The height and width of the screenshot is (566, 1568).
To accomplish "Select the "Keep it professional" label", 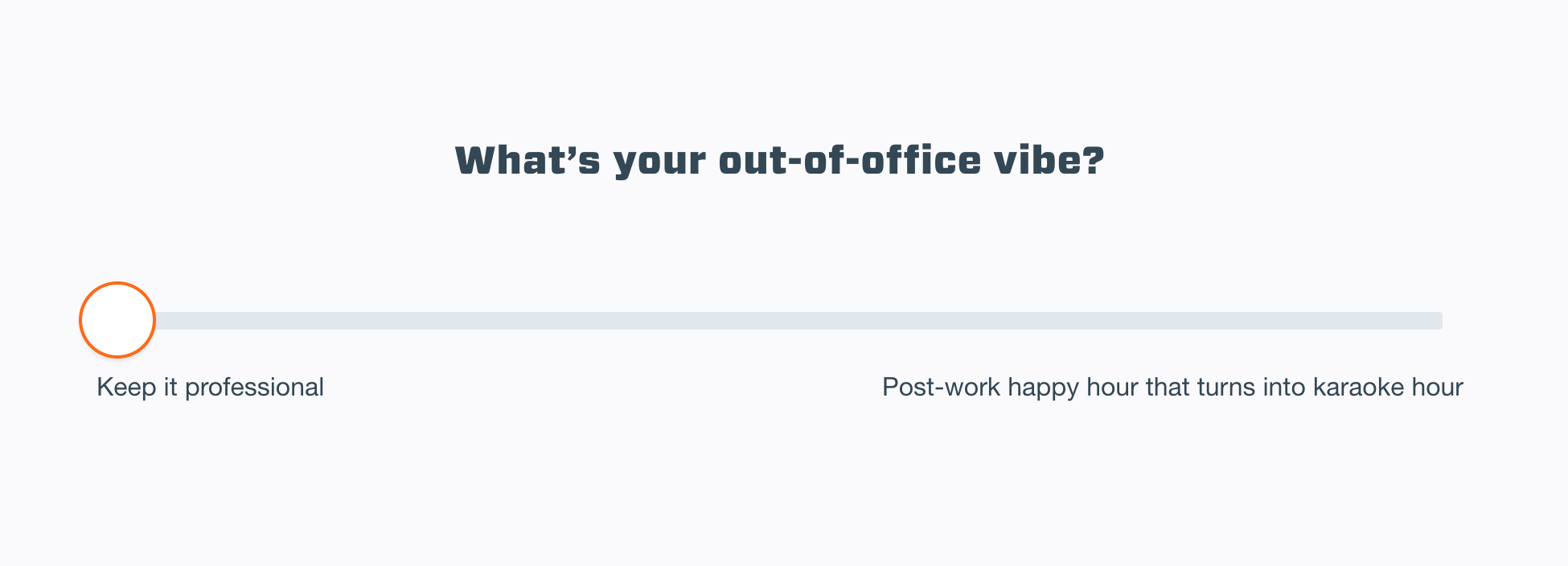I will click(x=210, y=388).
